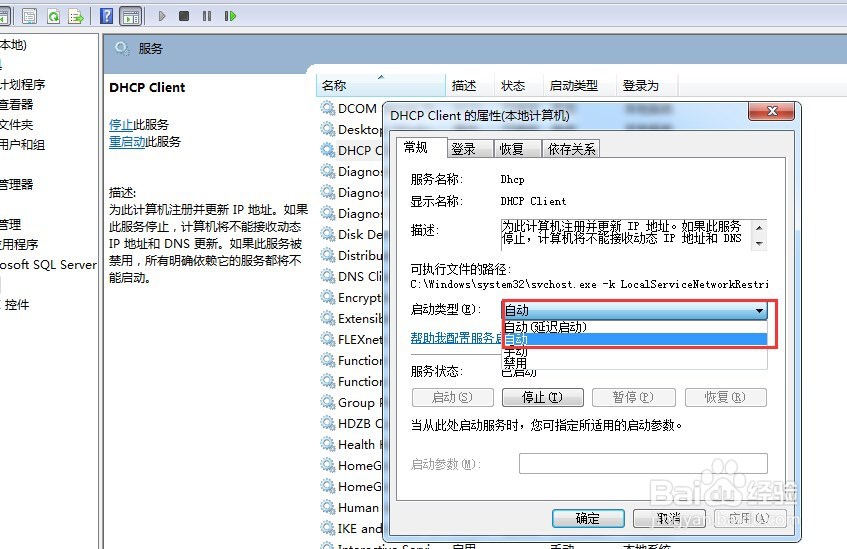Click gear icon of DNS Cli service row
Image resolution: width=847 pixels, height=549 pixels.
click(x=327, y=277)
